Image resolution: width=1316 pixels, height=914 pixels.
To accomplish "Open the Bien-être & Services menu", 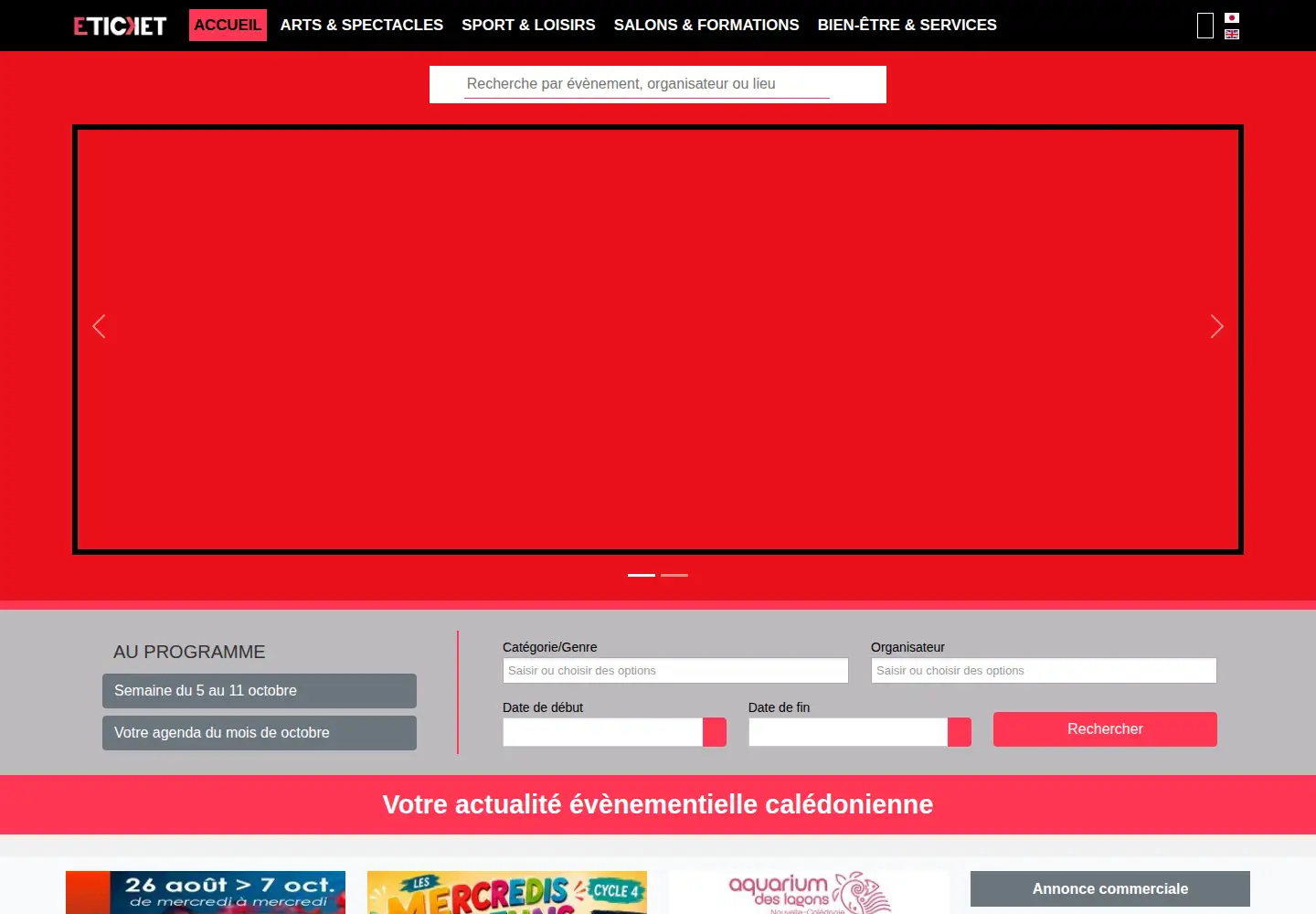I will 907,26.
